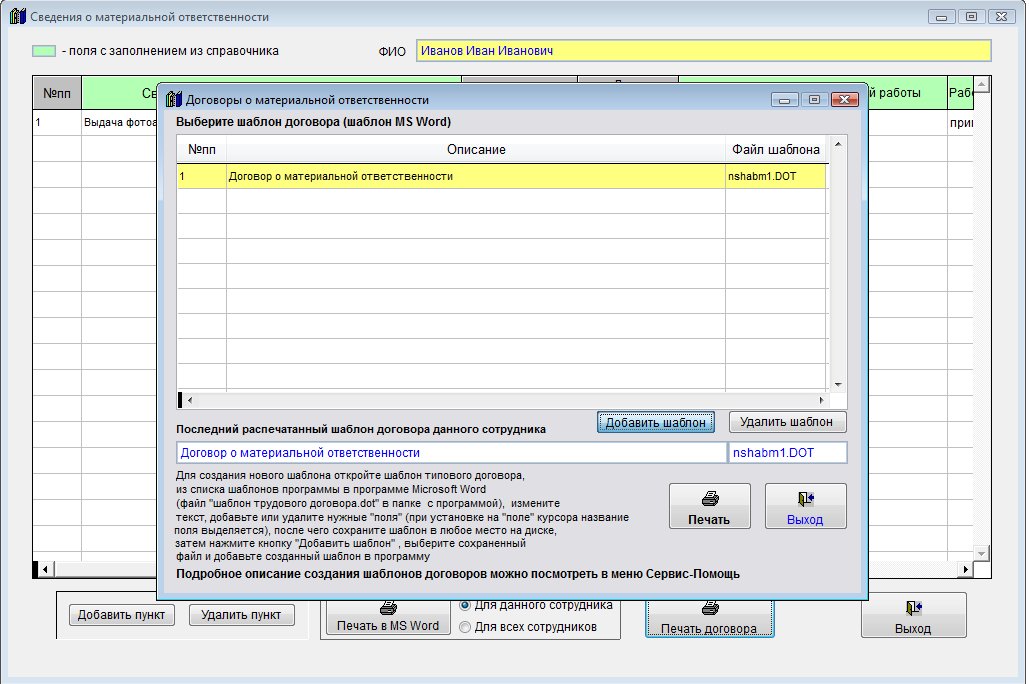The image size is (1029, 684).
Task: Click Добавить пункт button in main window
Action: click(x=121, y=615)
